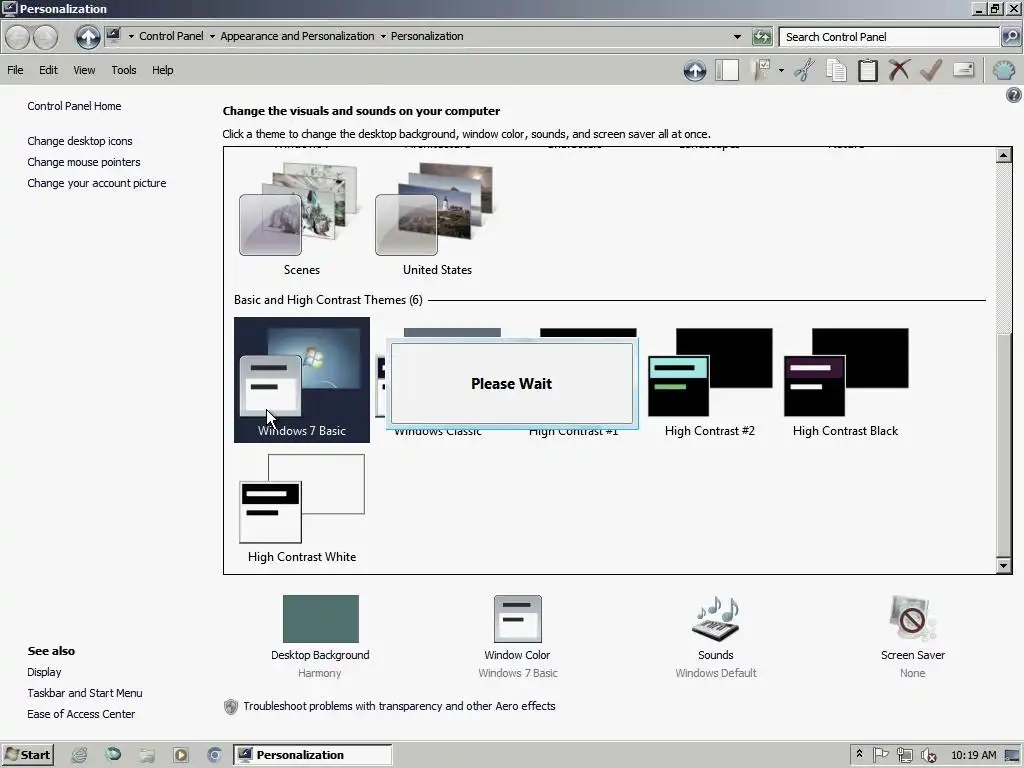Open dropdown arrow next to checklist icon

(781, 70)
